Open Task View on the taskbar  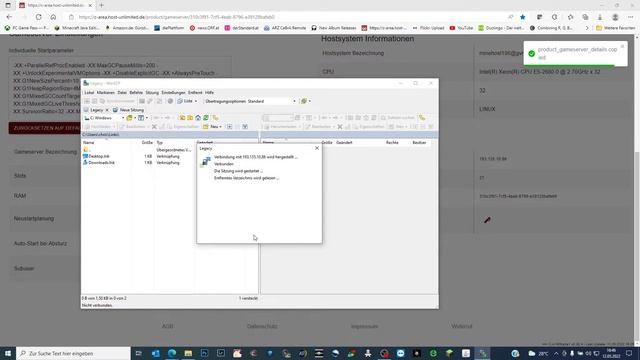tap(138, 353)
